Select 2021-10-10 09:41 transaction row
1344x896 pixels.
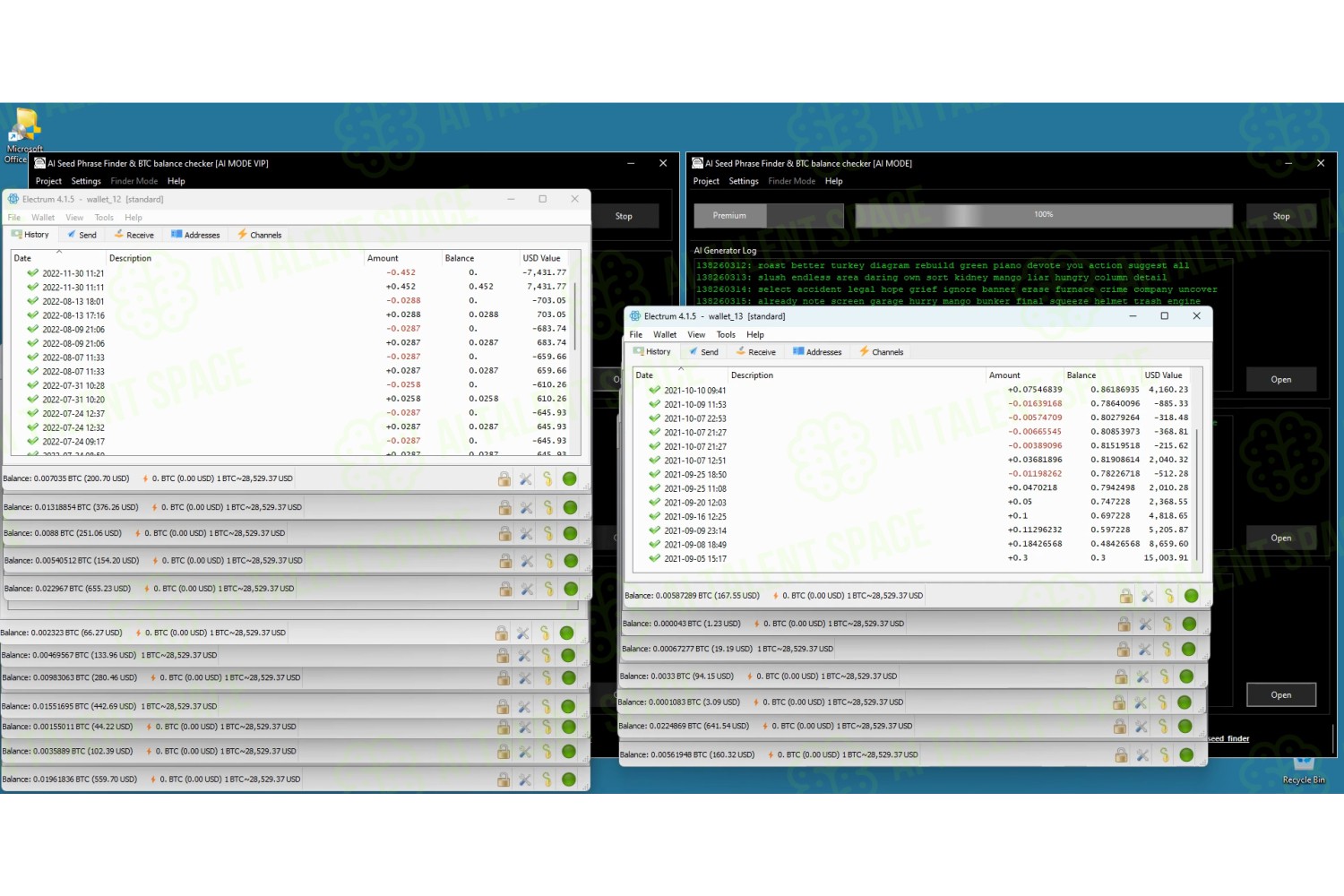pyautogui.click(x=912, y=390)
